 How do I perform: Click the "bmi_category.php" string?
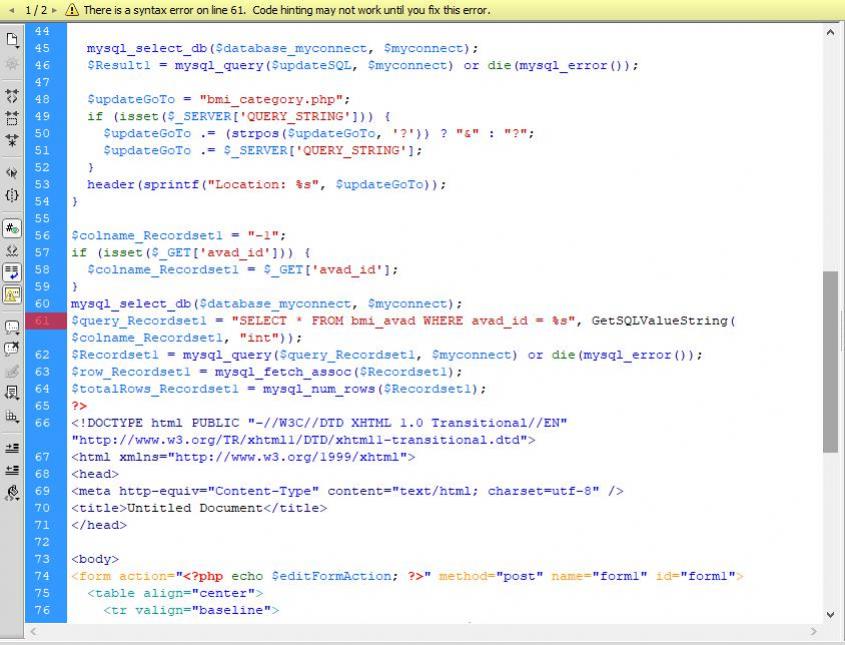pyautogui.click(x=271, y=100)
